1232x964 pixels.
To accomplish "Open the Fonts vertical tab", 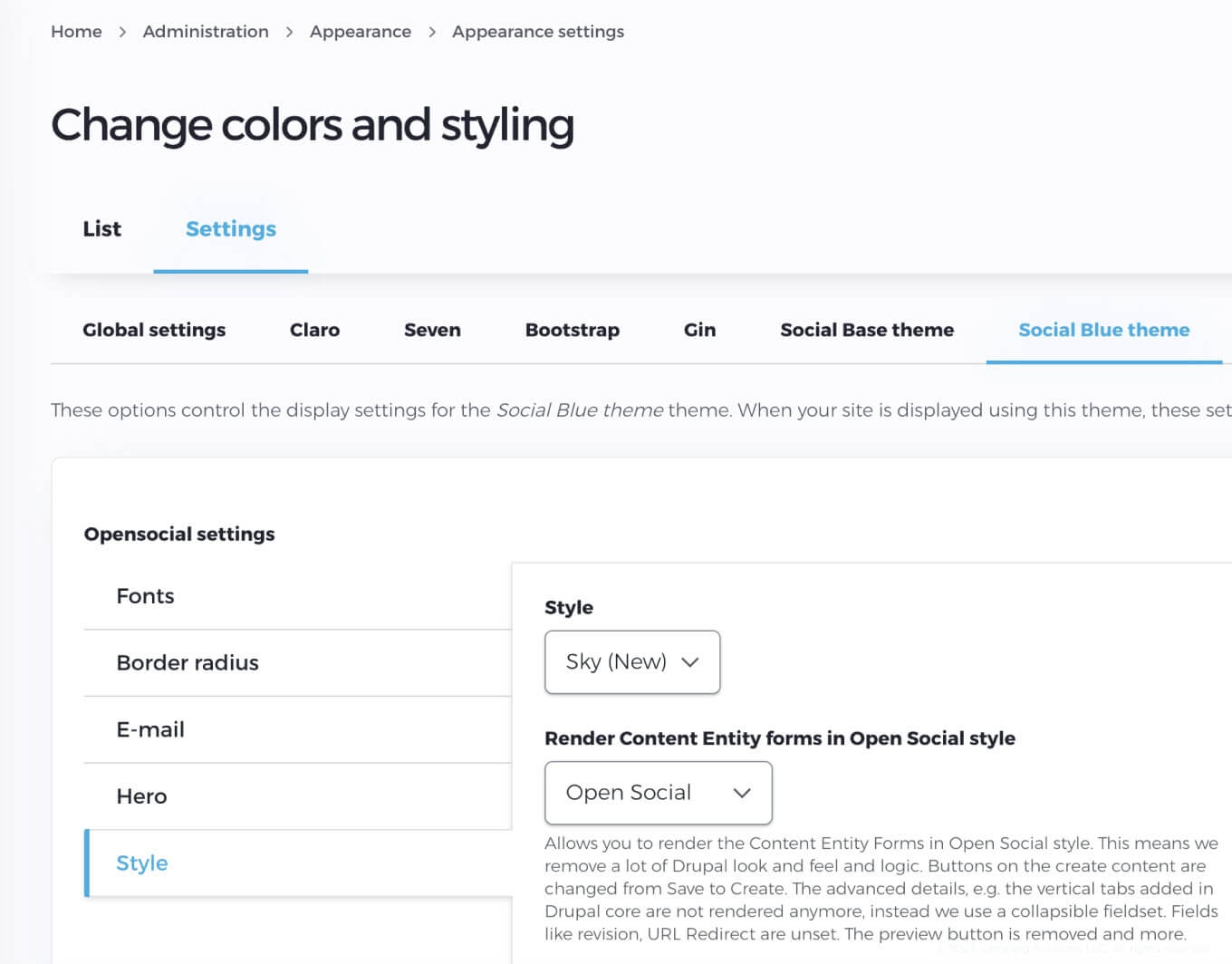I will pos(298,596).
